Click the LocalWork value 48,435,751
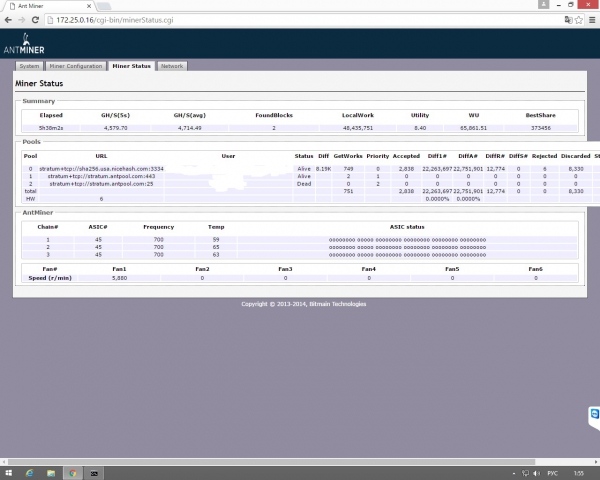 click(x=358, y=128)
